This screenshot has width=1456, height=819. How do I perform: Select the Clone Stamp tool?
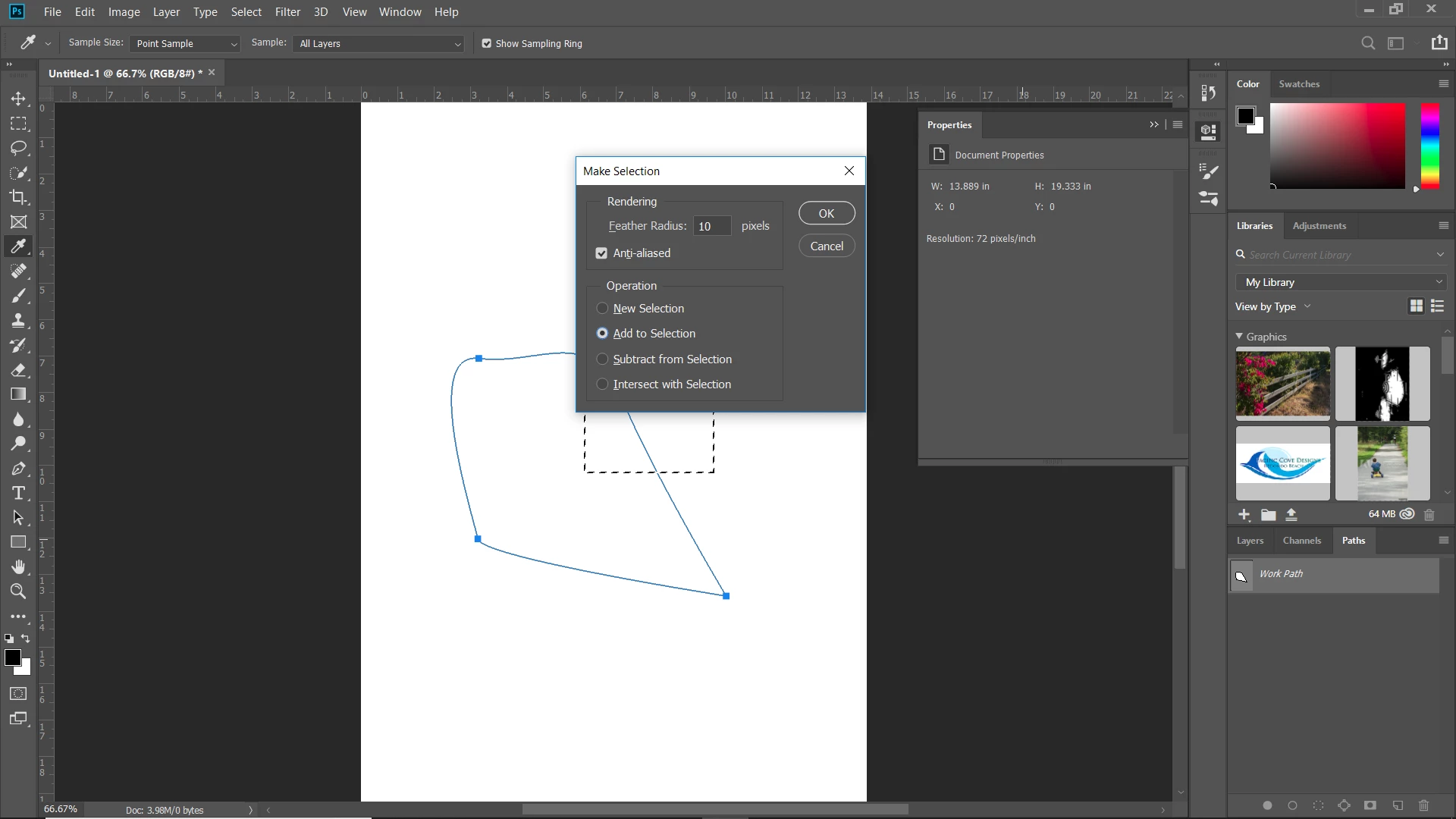coord(18,320)
